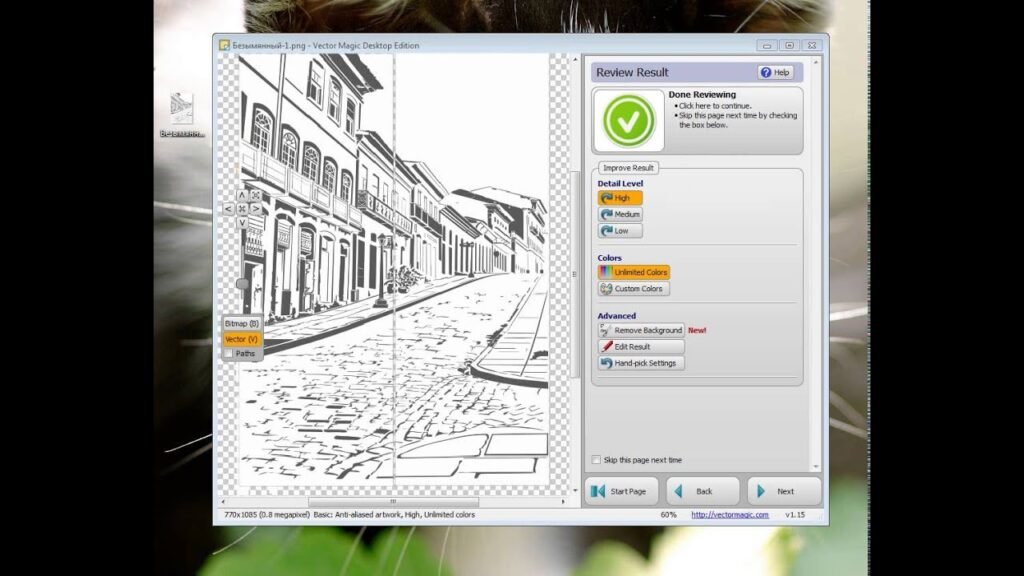Select Medium detail level

click(620, 214)
